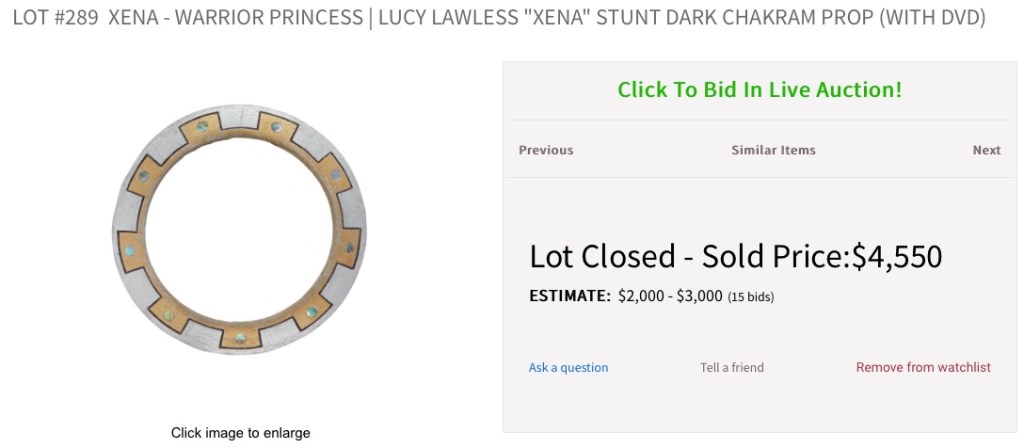Go to the Next lot
This screenshot has width=1024, height=448.
[x=986, y=150]
